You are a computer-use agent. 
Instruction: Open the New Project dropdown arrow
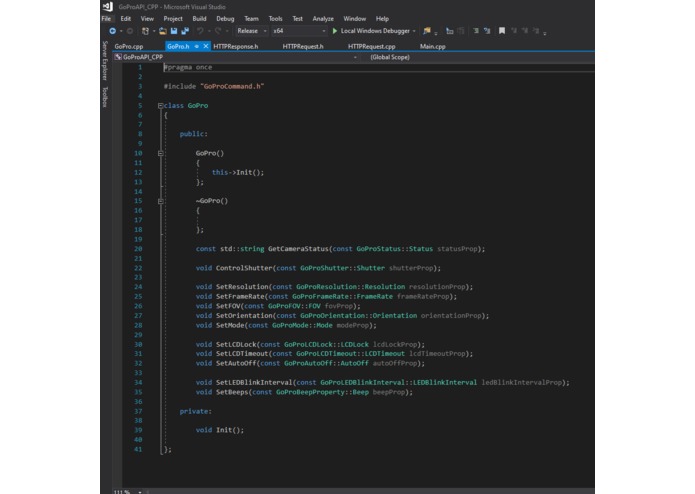154,31
